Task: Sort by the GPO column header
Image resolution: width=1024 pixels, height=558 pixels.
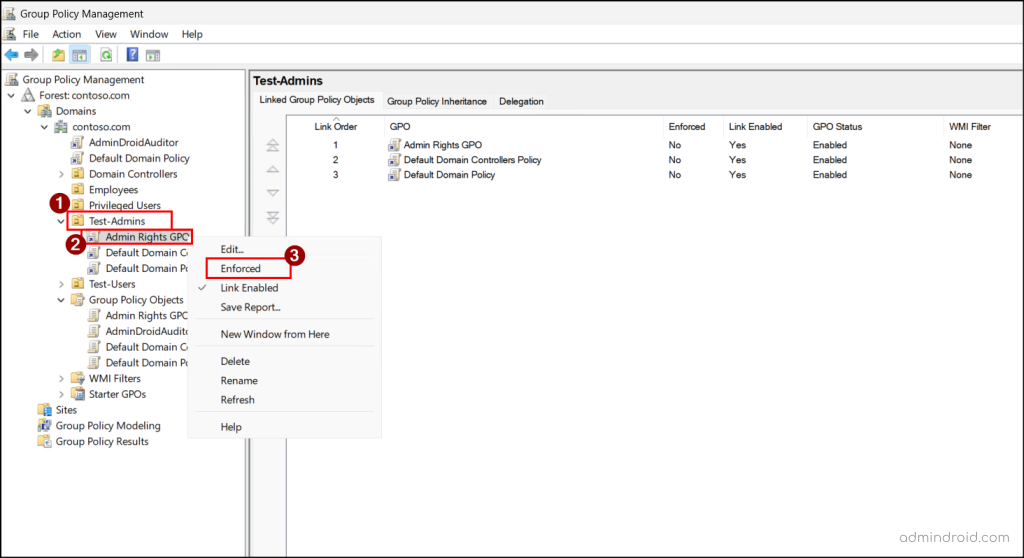Action: 523,127
